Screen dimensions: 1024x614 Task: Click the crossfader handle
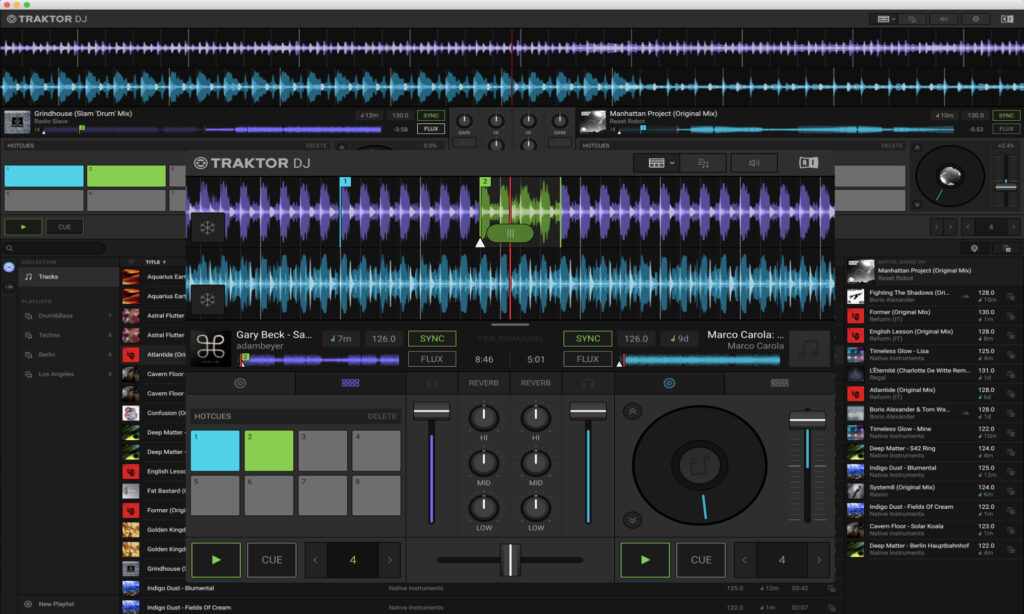510,560
